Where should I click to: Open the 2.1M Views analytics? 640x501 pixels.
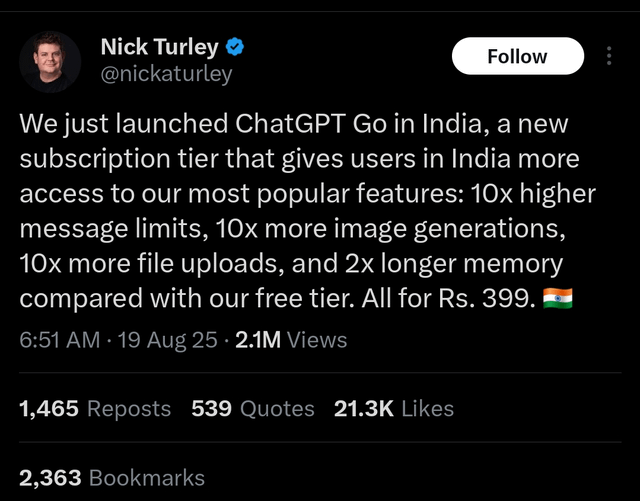point(291,340)
